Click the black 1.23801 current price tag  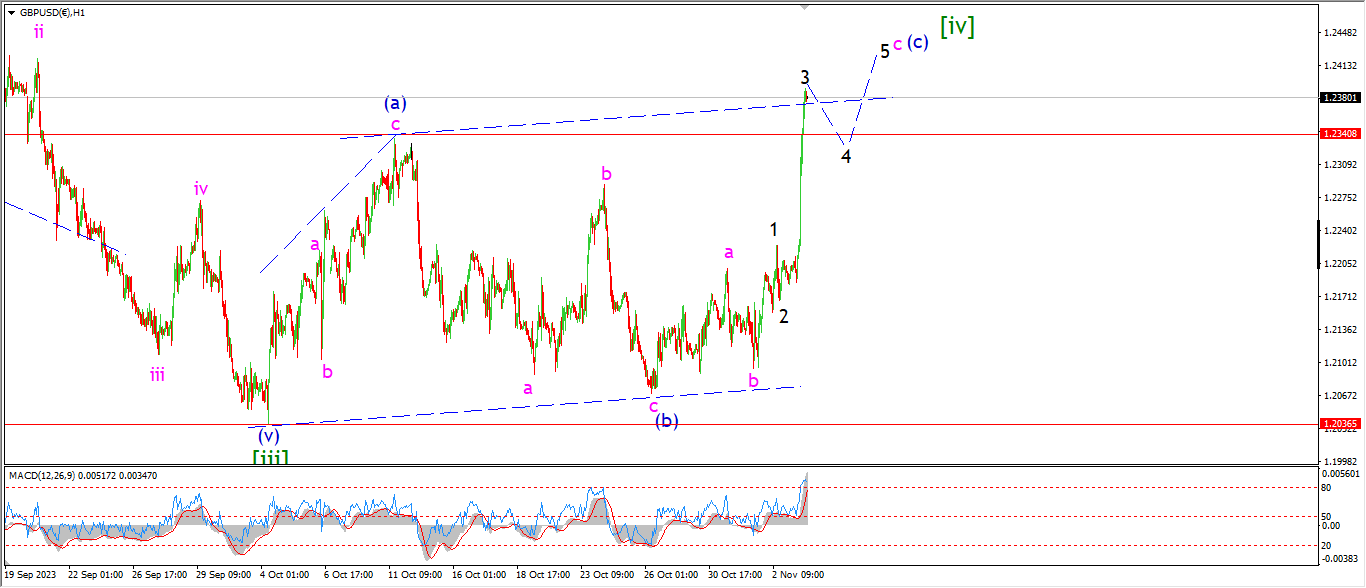[1340, 98]
